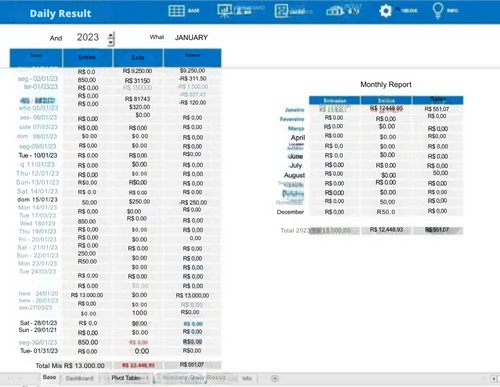This screenshot has height=387, width=500.
Task: Select the 'Sat 14/01/23' date cell
Action: click(x=37, y=192)
